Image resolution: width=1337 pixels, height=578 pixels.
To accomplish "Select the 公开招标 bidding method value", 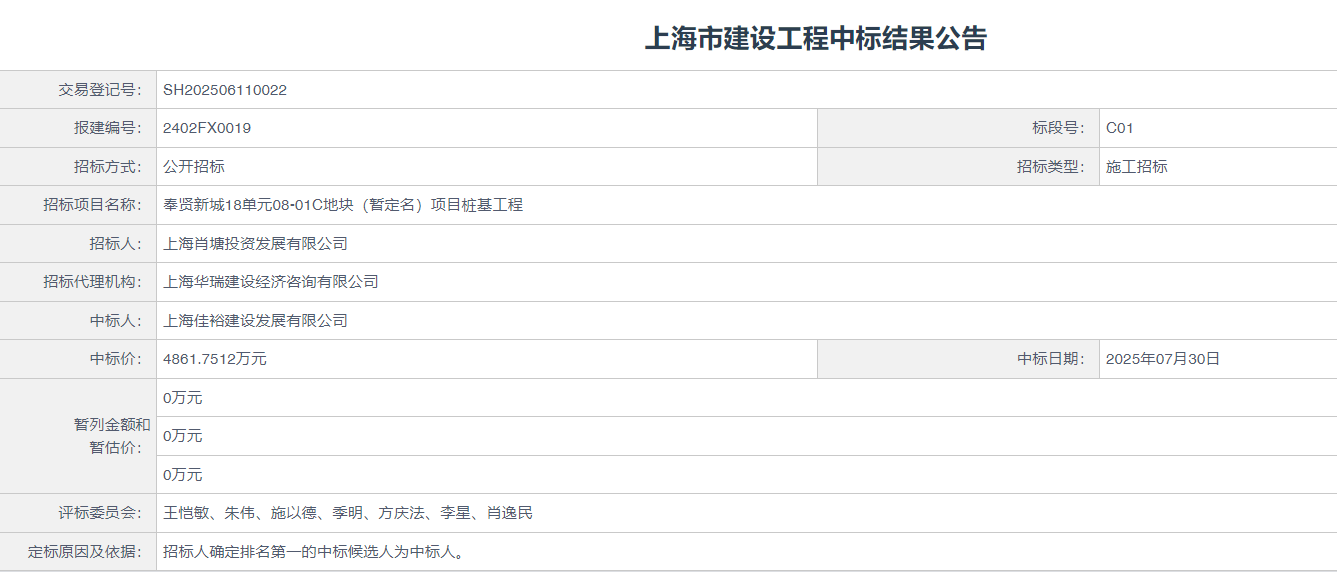I will [x=194, y=167].
